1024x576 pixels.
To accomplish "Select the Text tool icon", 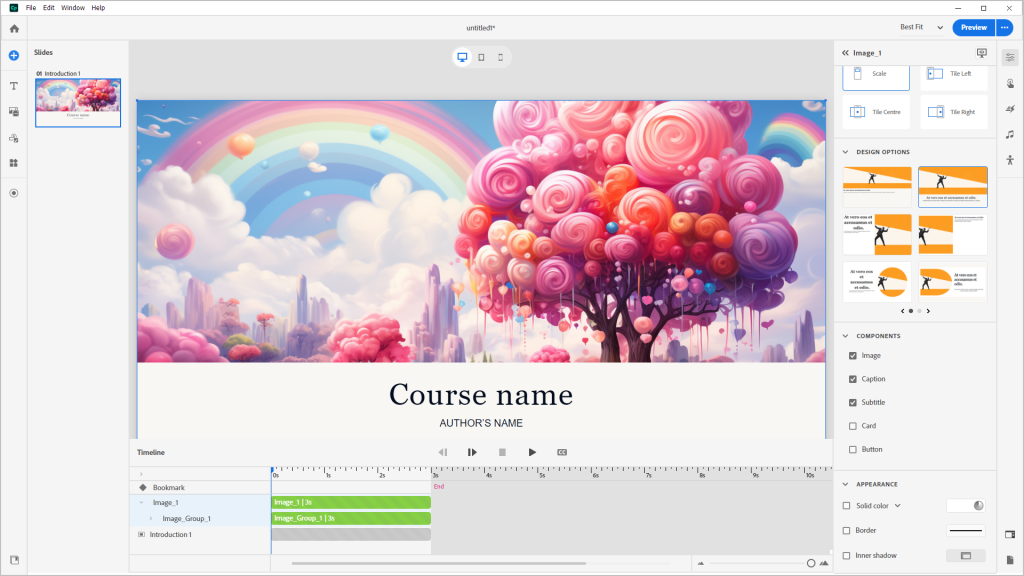I will click(14, 86).
